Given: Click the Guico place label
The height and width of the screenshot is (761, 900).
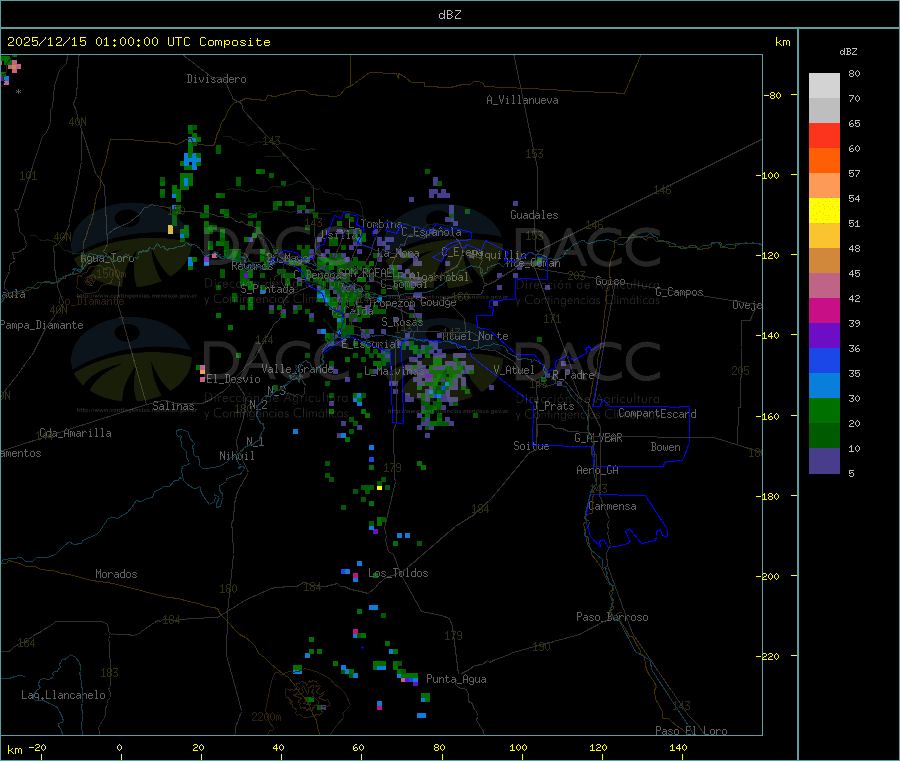Looking at the screenshot, I should point(610,281).
